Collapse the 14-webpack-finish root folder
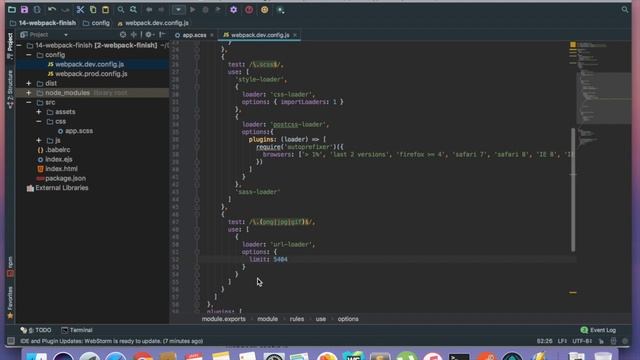This screenshot has width=640, height=360. click(19, 45)
